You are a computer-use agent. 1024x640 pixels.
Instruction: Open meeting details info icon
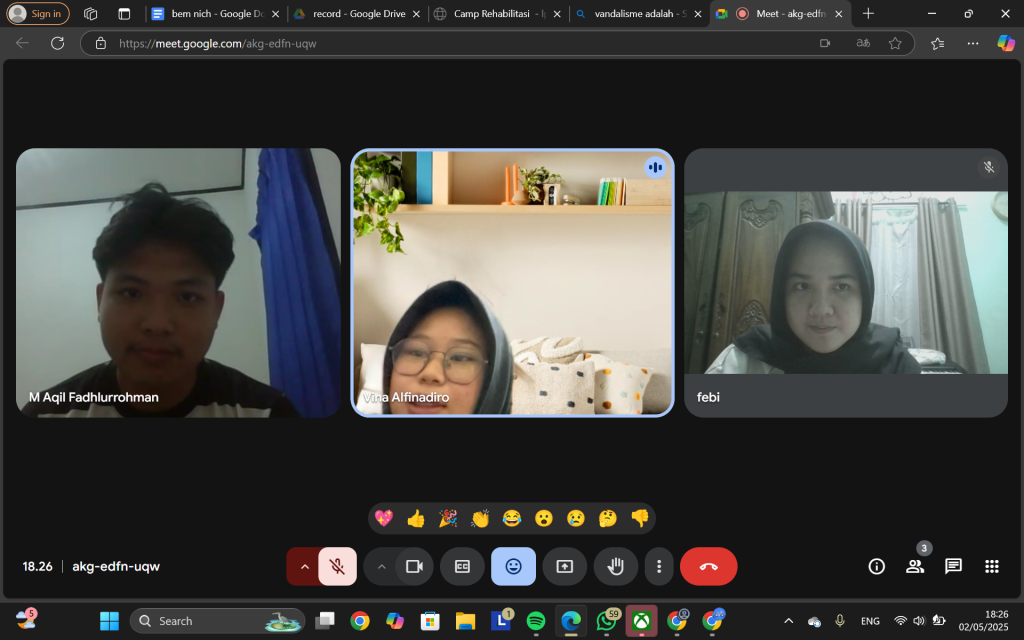point(876,566)
